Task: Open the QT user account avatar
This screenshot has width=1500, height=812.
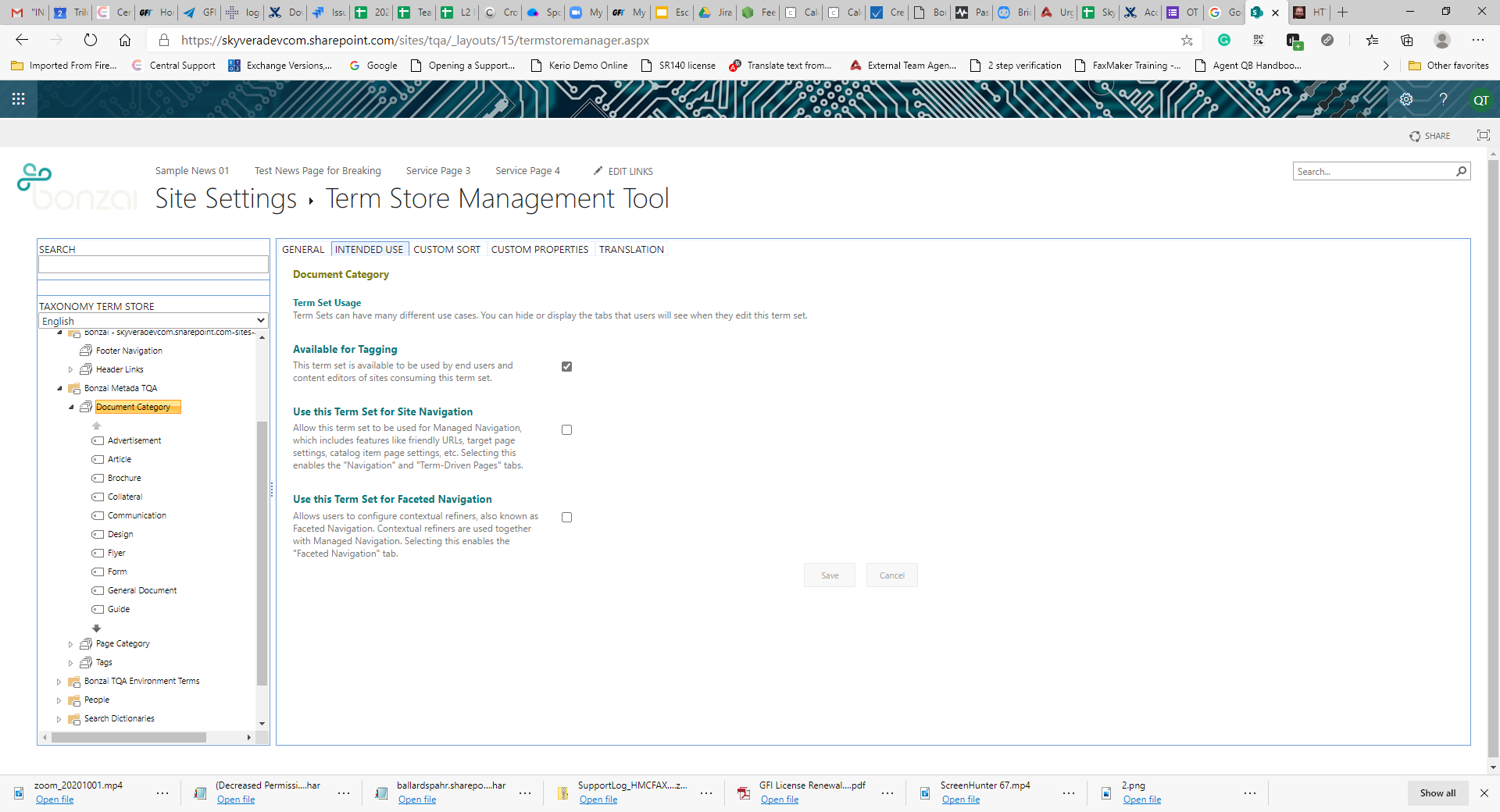Action: pos(1480,100)
